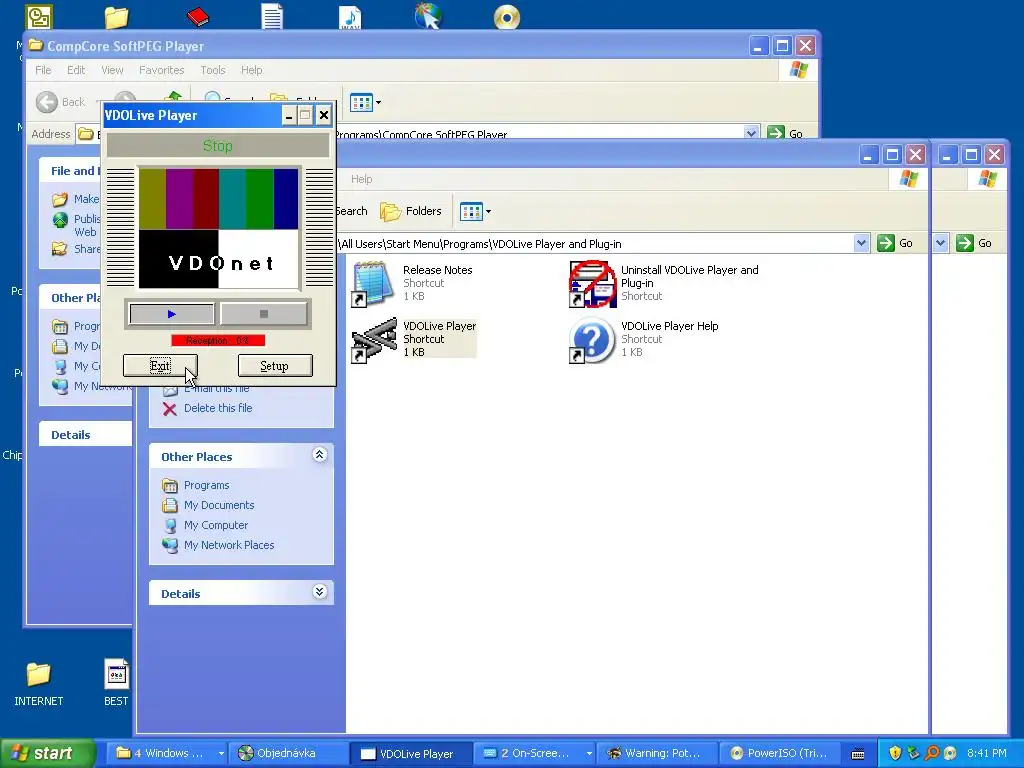This screenshot has height=768, width=1024.
Task: Open File menu in CompCore SoftPEG window
Action: (43, 70)
